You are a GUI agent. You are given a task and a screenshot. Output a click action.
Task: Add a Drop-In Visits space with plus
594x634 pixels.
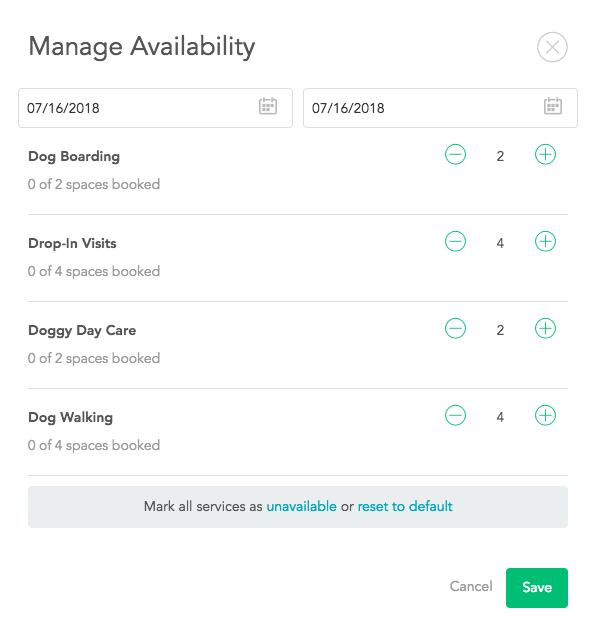[545, 241]
